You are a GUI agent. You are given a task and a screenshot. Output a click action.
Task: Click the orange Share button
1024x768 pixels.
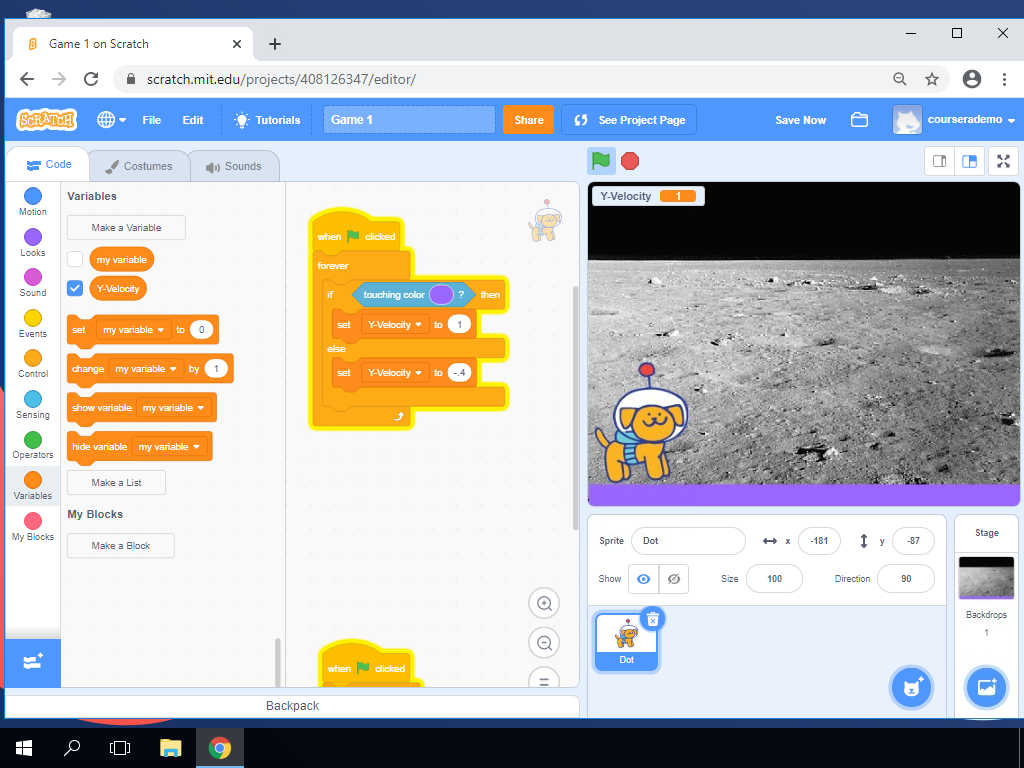pyautogui.click(x=528, y=120)
